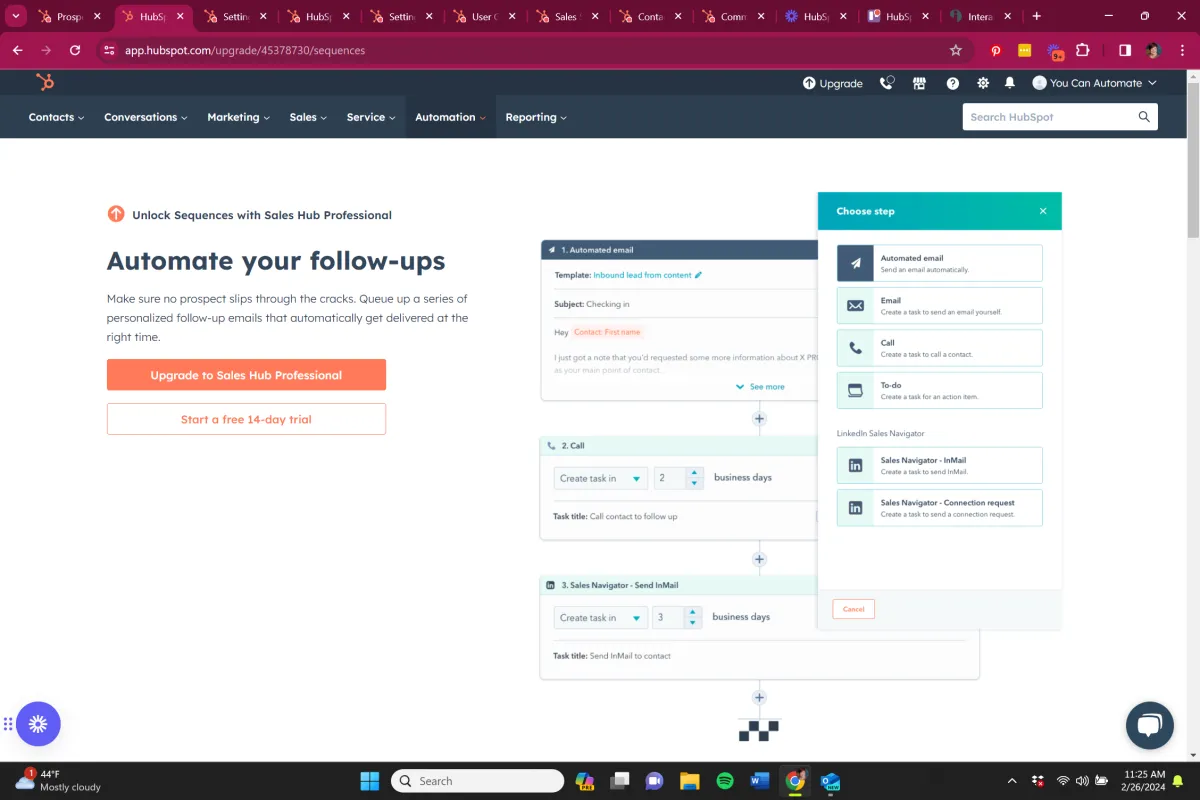Switch to the Intera browser tab
Screen dimensions: 1200x800
[982, 16]
